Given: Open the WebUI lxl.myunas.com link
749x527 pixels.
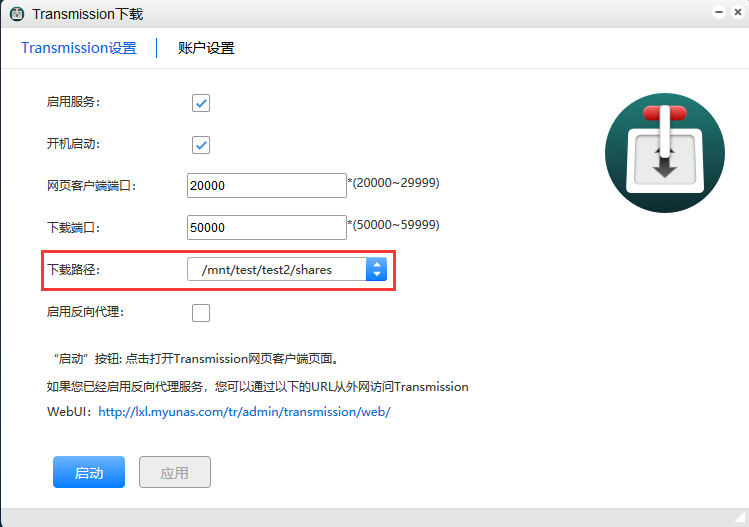Looking at the screenshot, I should tap(244, 411).
